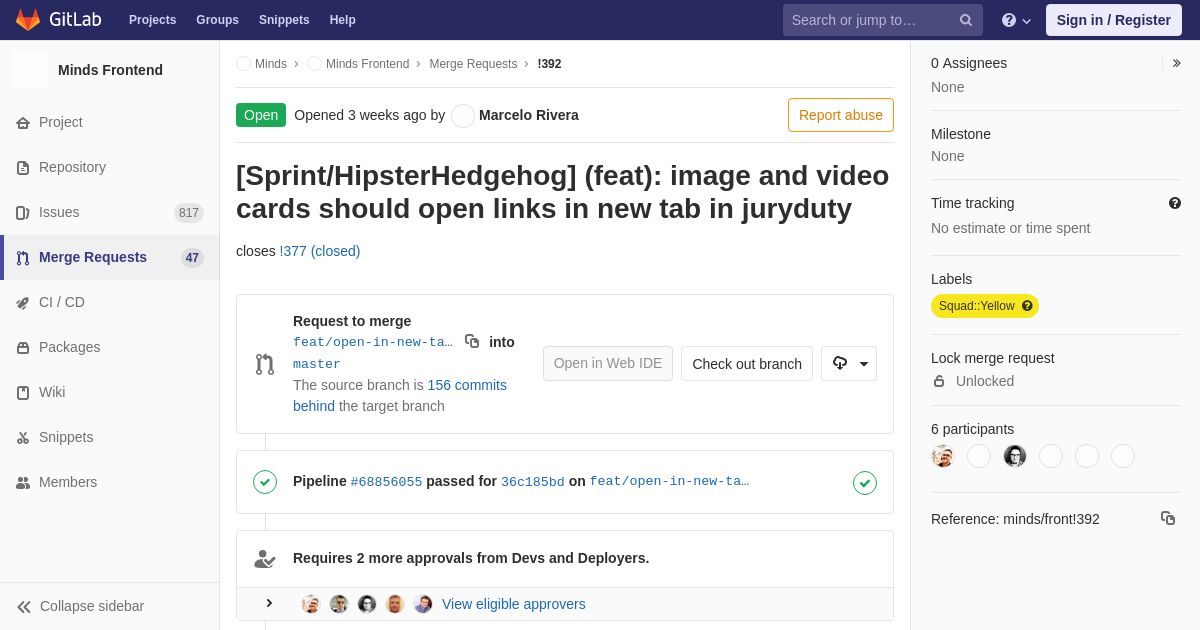The image size is (1200, 630).
Task: Click the third participant avatar
Action: tap(1015, 456)
